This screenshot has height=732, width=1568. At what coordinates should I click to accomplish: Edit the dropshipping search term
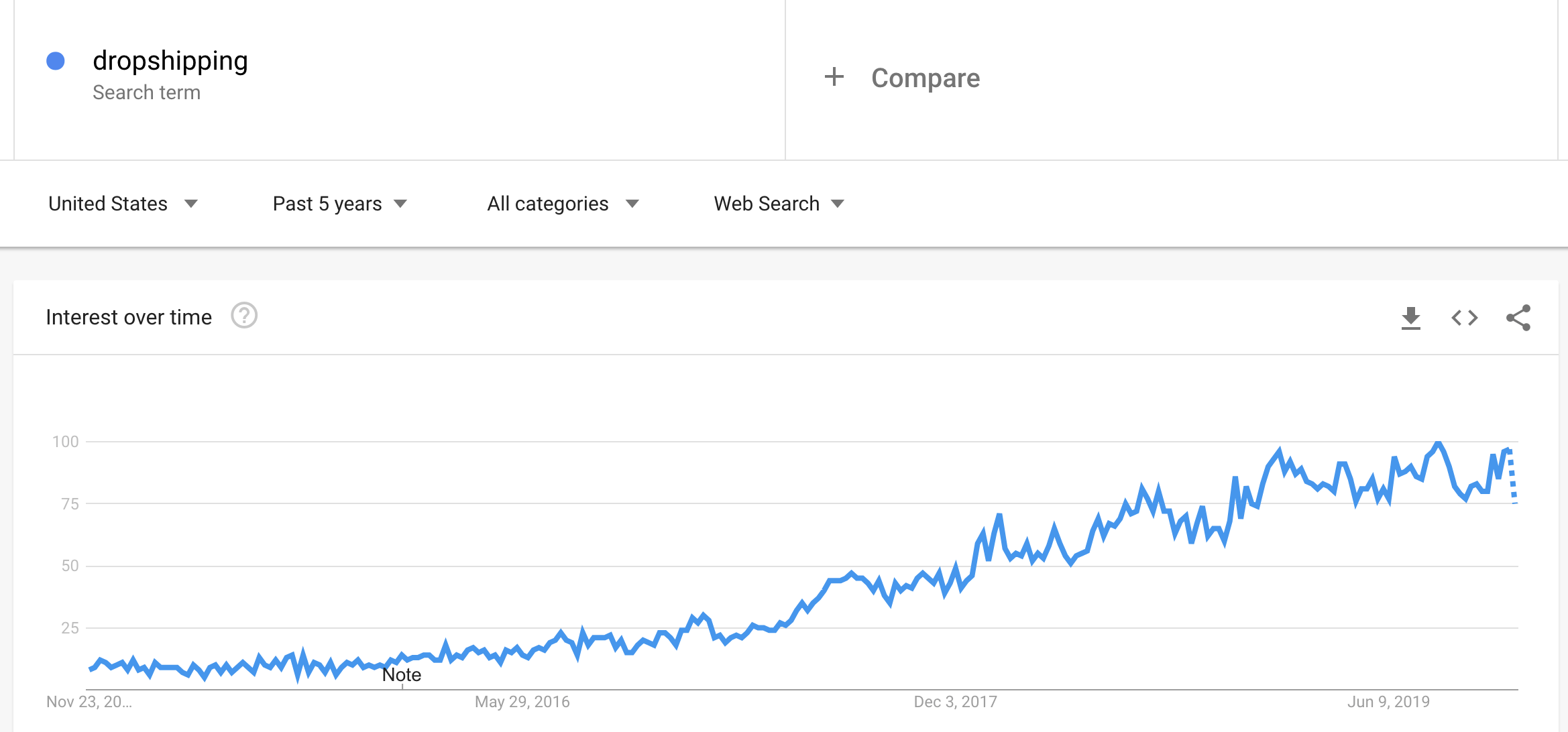(x=170, y=61)
